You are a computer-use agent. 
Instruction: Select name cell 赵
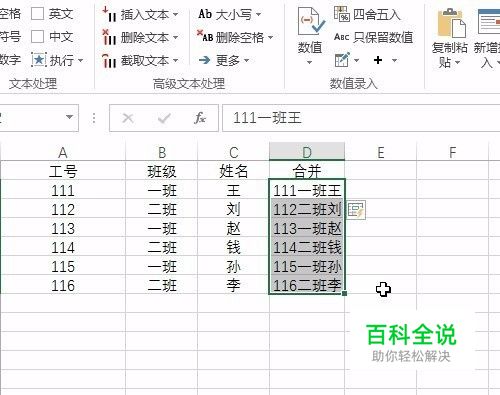click(x=234, y=228)
